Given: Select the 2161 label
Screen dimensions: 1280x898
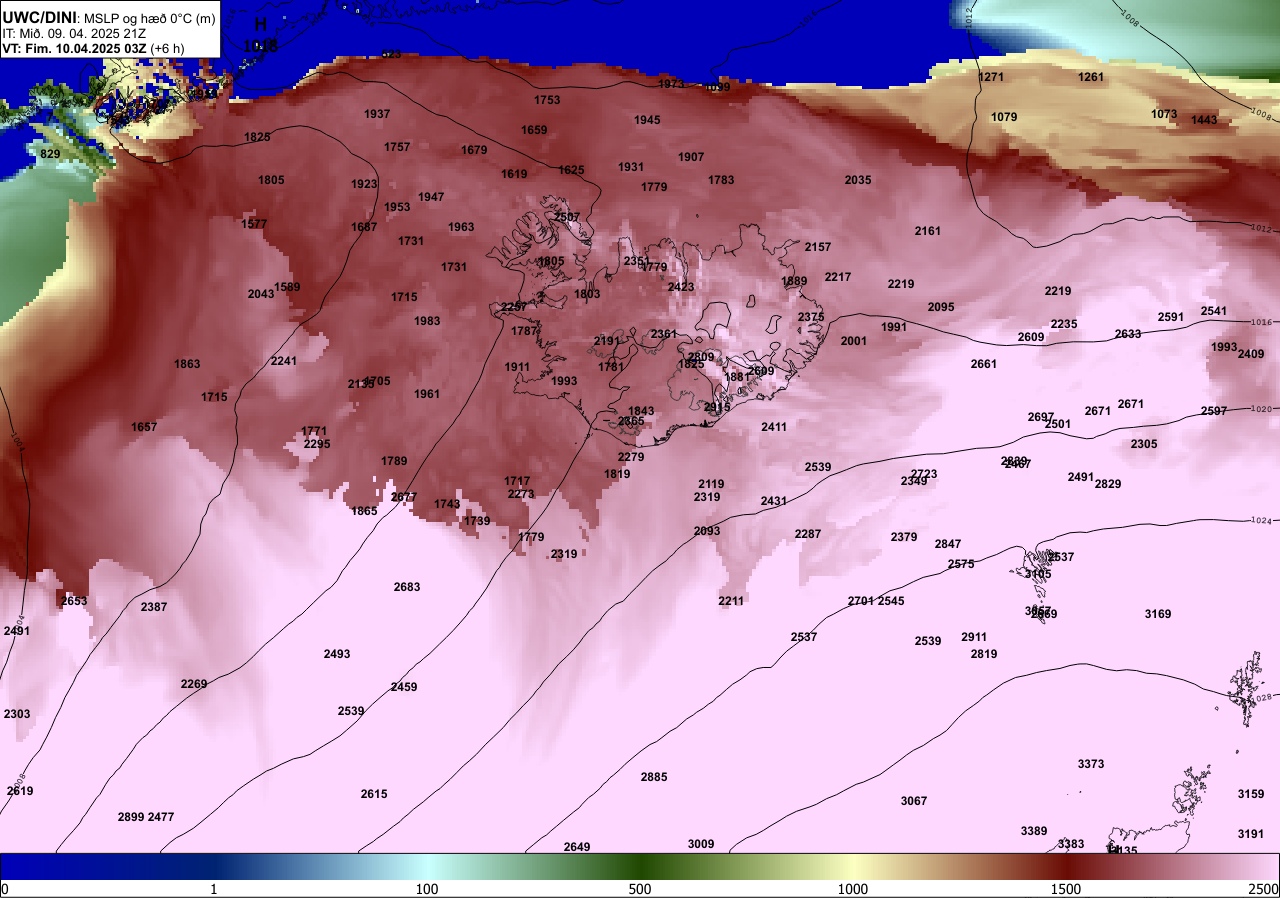Looking at the screenshot, I should [928, 231].
